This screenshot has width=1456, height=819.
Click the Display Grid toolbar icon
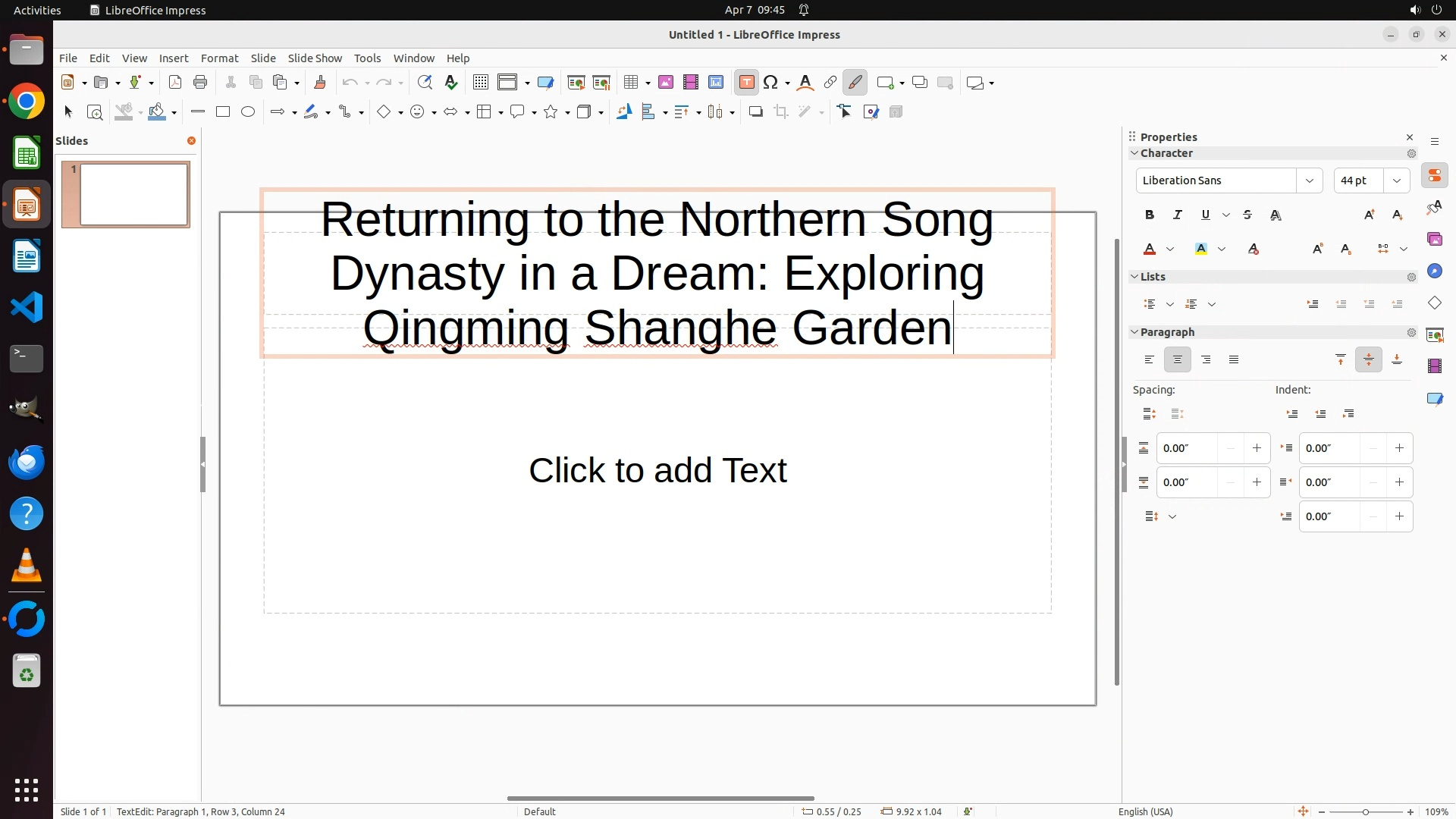[x=480, y=83]
